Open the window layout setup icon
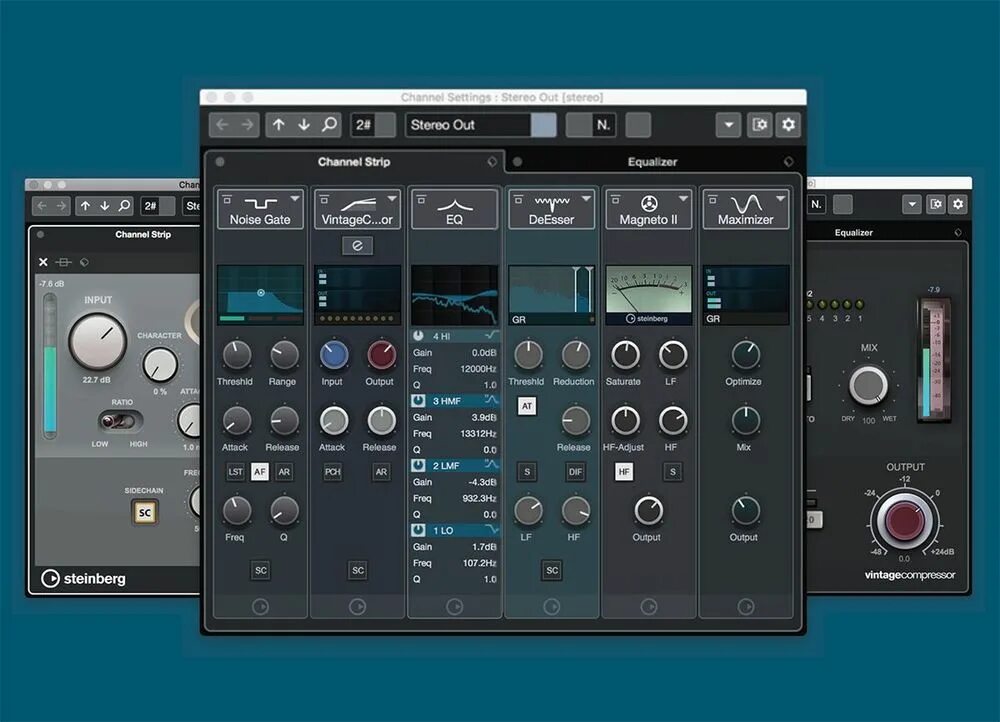 coord(760,124)
